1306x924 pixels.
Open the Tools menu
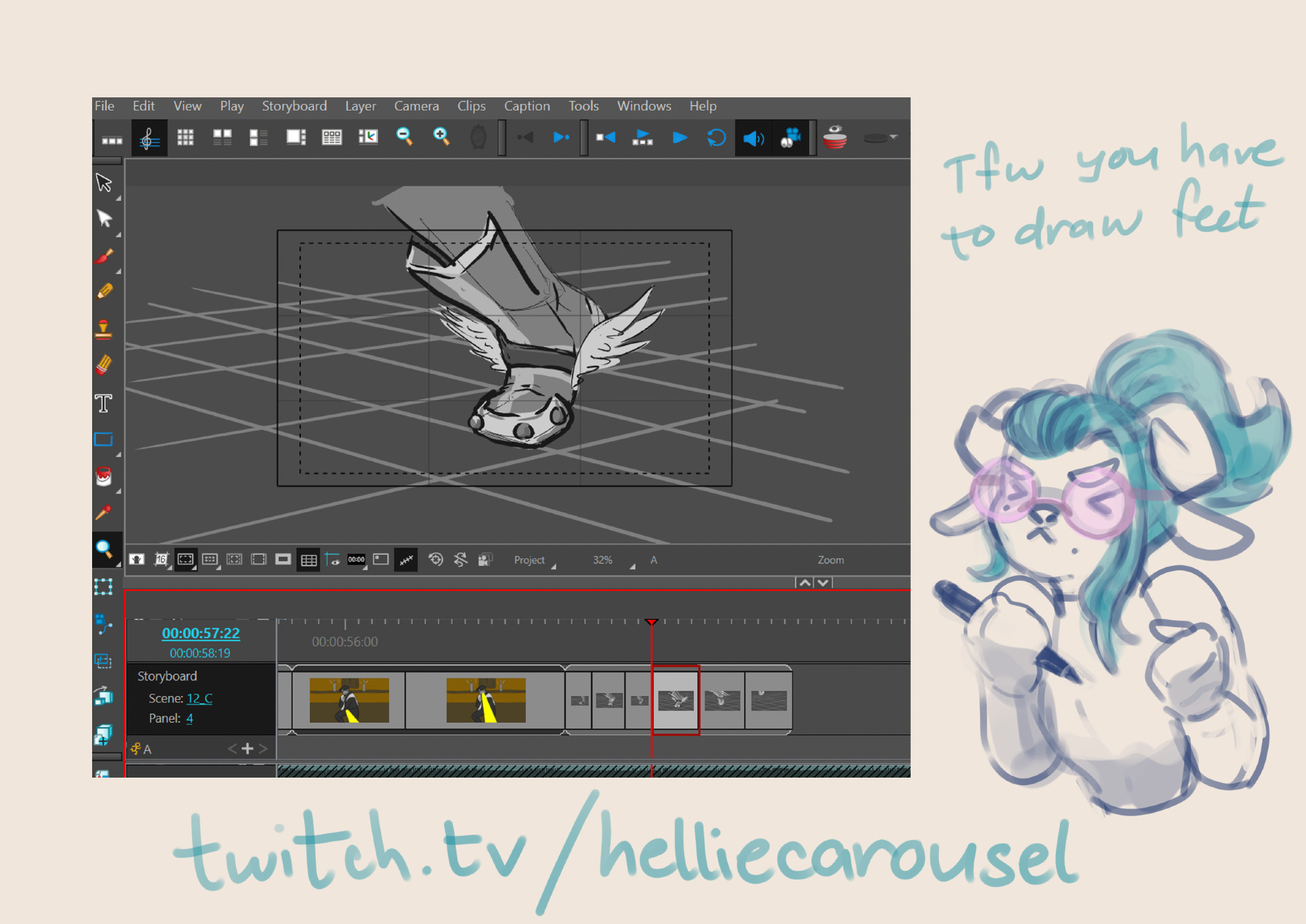(583, 106)
